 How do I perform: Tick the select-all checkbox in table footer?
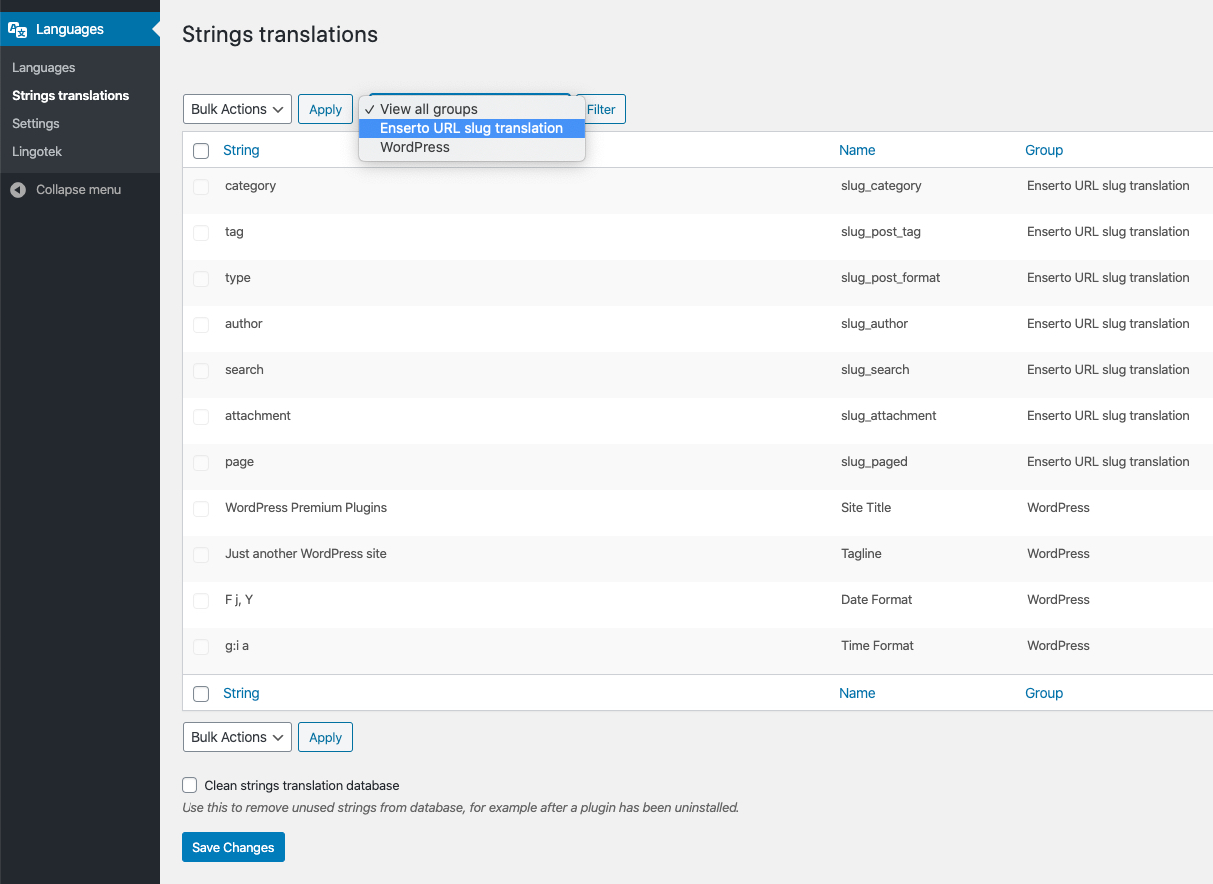click(201, 694)
